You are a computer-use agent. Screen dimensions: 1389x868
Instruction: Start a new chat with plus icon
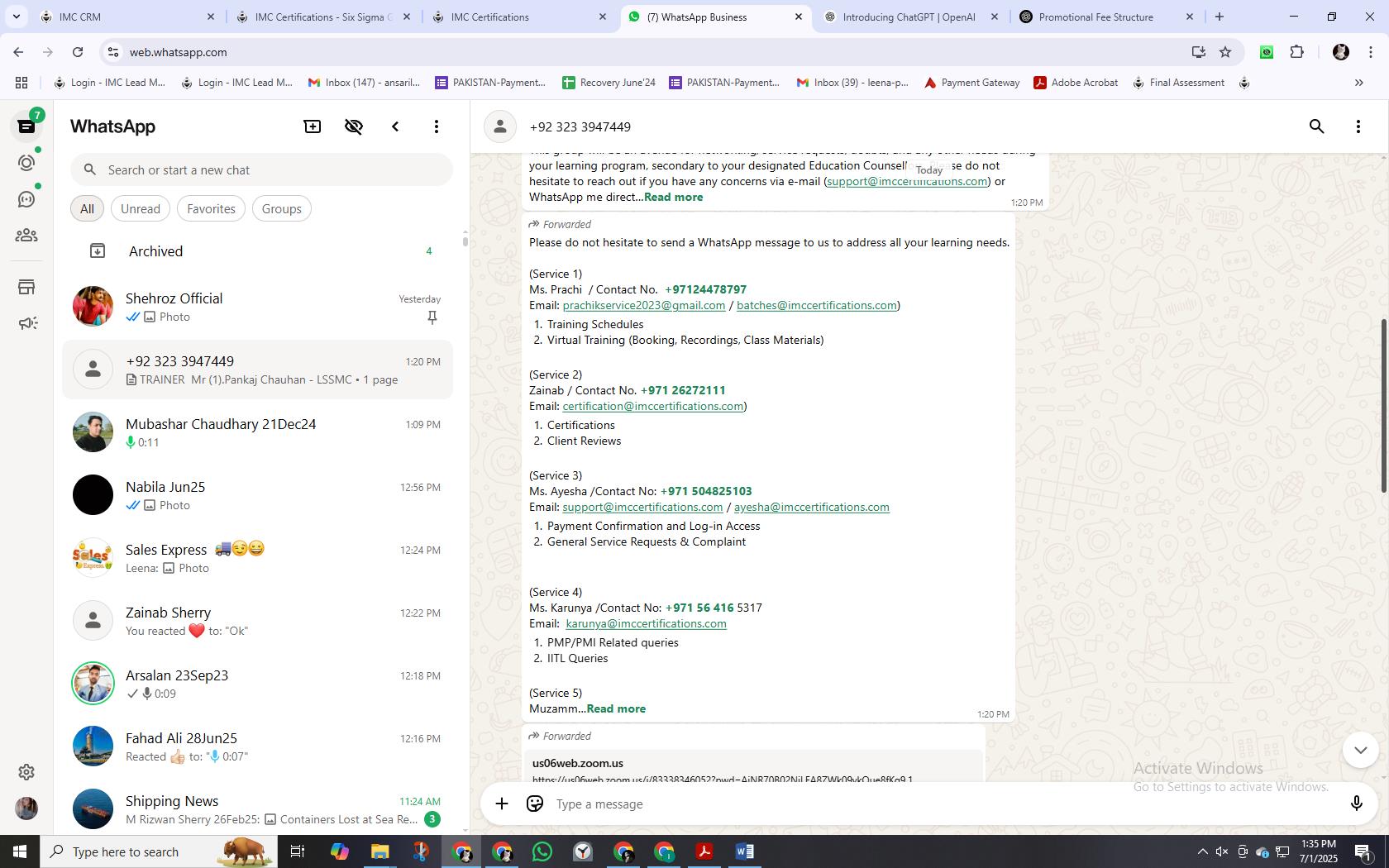(x=313, y=126)
